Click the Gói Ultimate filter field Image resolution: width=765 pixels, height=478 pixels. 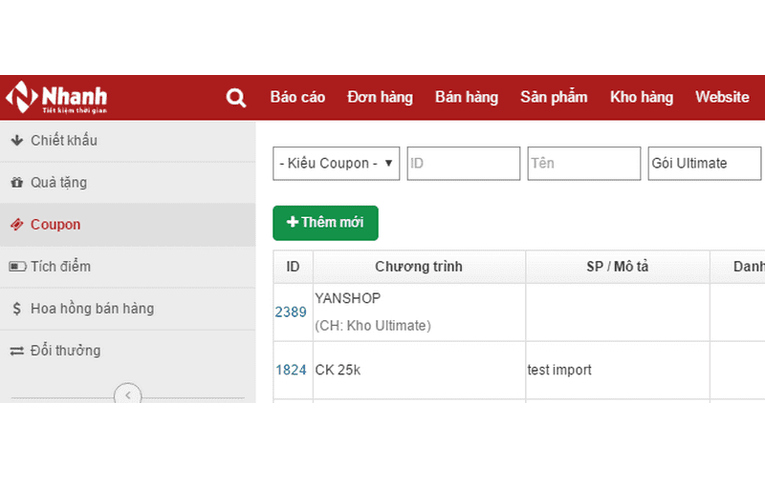click(705, 163)
